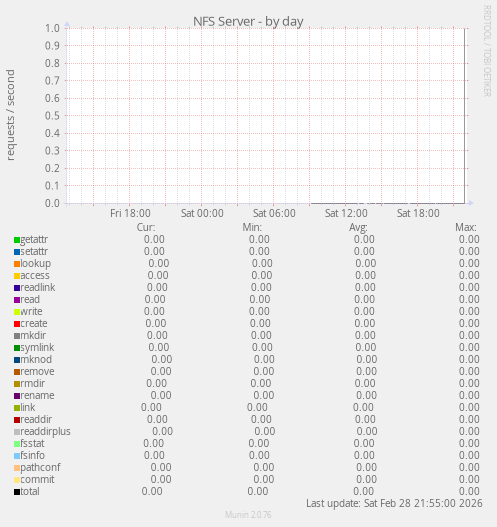497x527 pixels.
Task: Click the link olive-green legend swatch
Action: [x=17, y=408]
